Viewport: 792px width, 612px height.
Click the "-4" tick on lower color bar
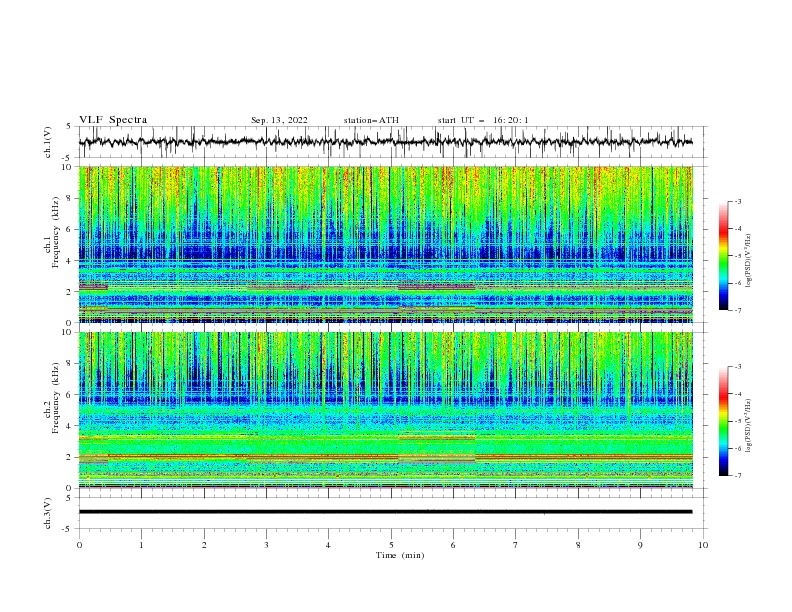coord(737,394)
